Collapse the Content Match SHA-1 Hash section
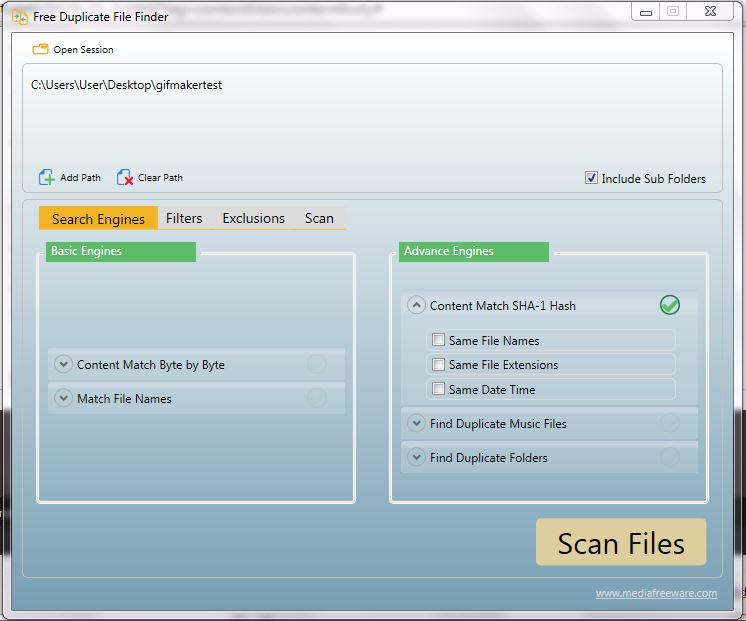The width and height of the screenshot is (746, 621). coord(416,306)
